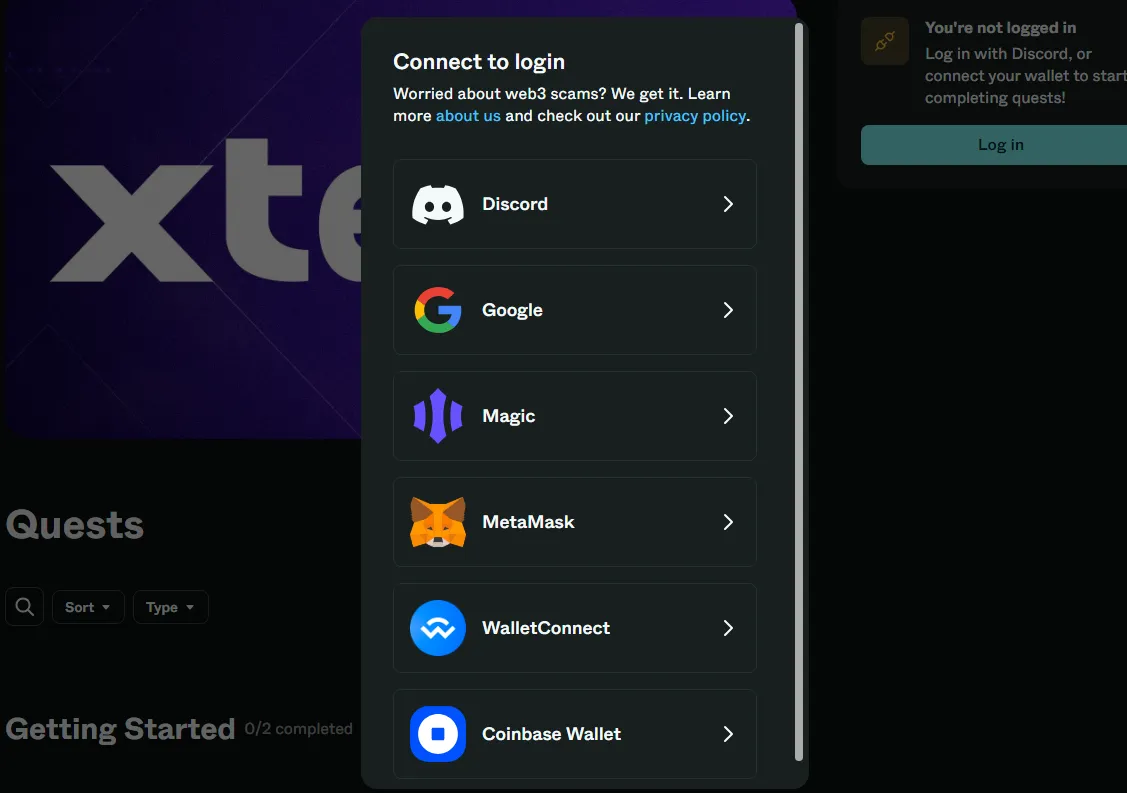Open the Type filter dropdown
This screenshot has height=793, width=1127.
[x=170, y=607]
